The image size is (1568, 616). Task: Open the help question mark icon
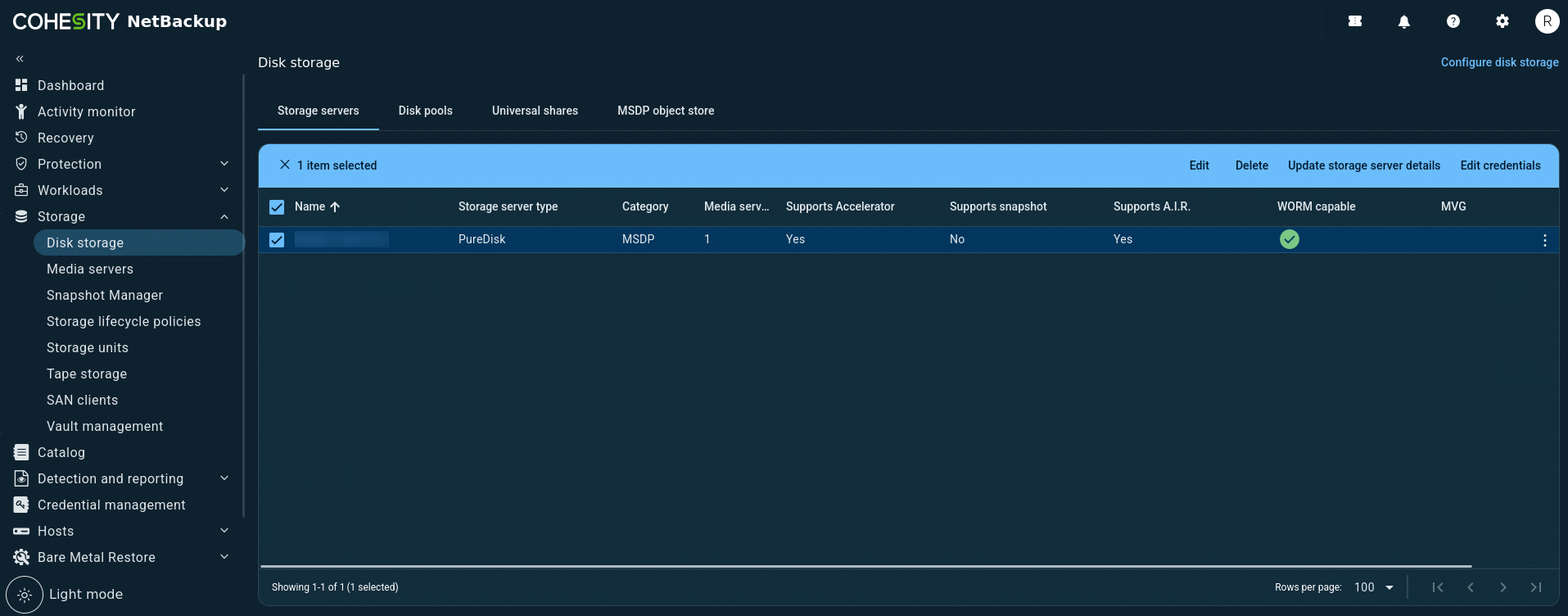(1453, 21)
